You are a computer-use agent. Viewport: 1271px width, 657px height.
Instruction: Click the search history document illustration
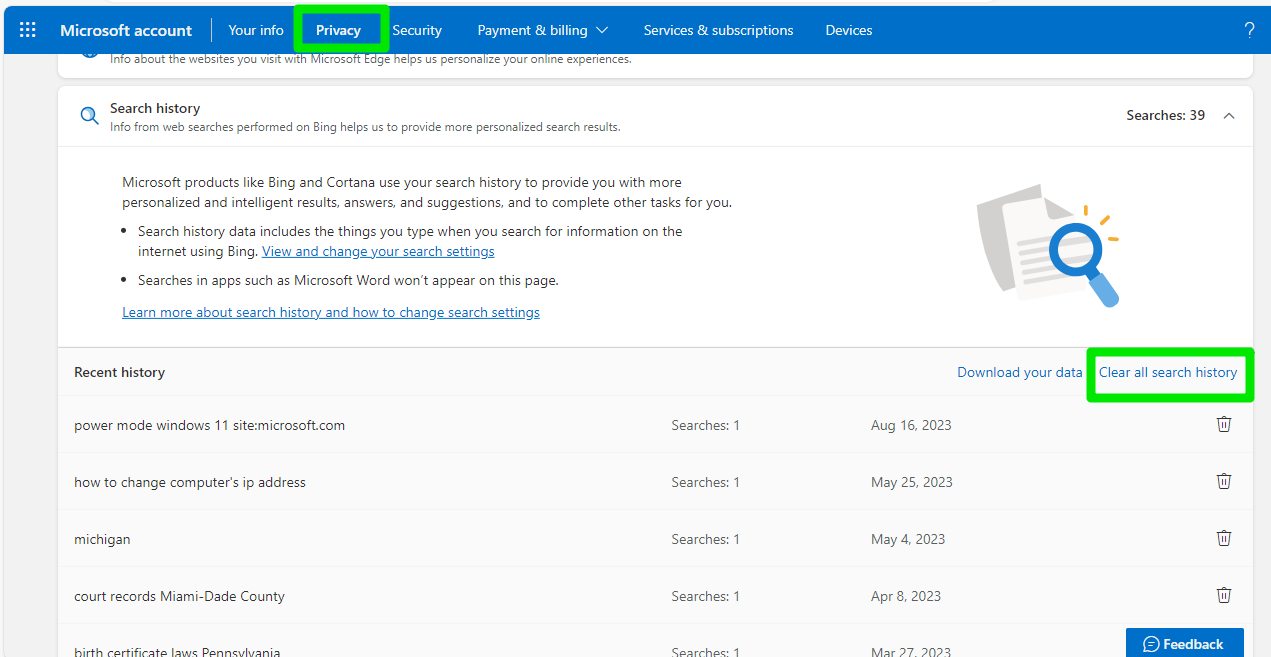pos(1047,245)
